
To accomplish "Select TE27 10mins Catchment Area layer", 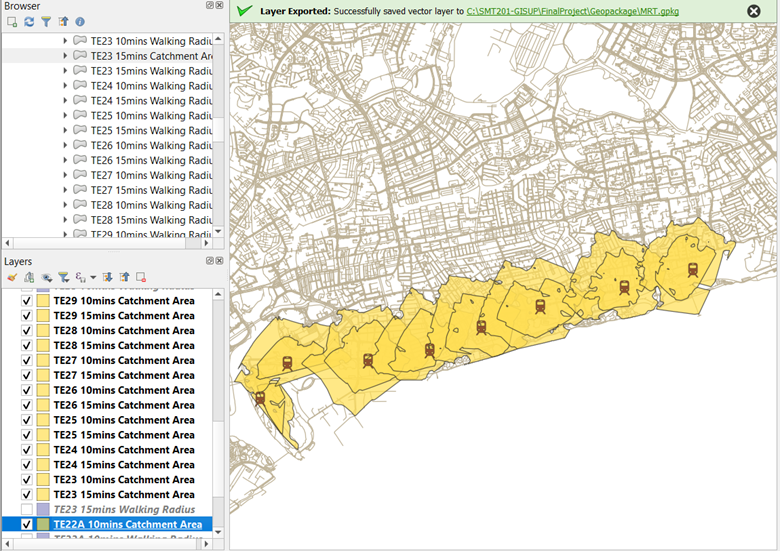I will [123, 360].
